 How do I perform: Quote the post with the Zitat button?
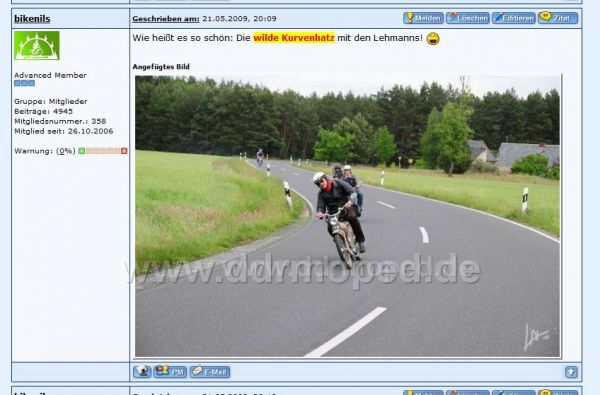558,18
